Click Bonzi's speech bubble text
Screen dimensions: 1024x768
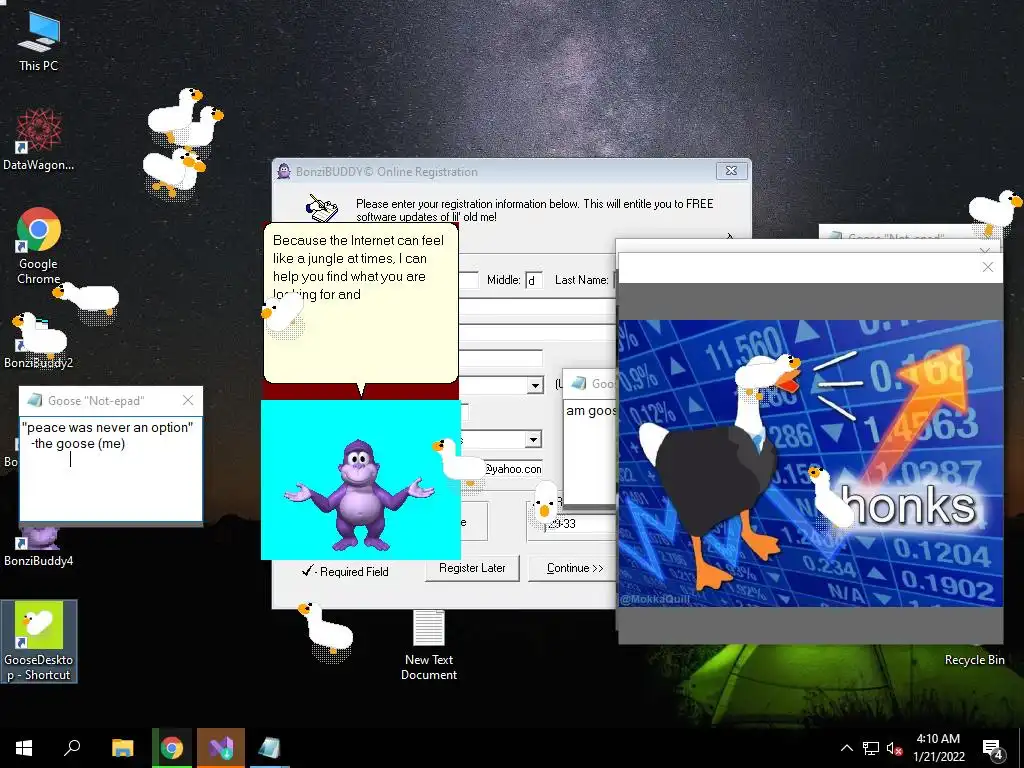(359, 268)
